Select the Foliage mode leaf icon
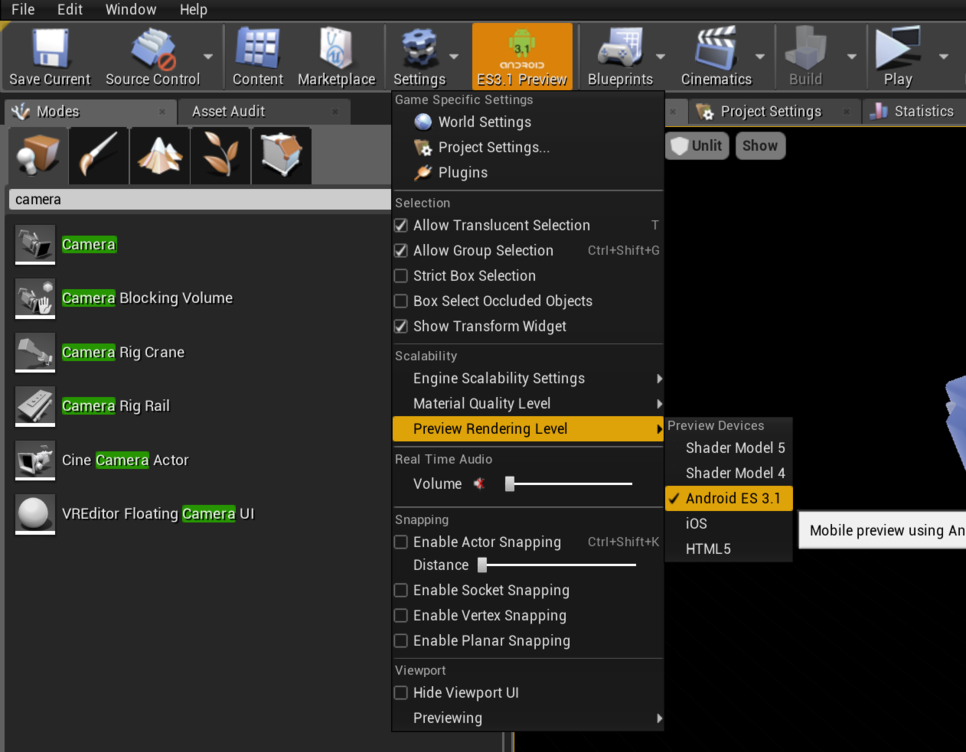The image size is (966, 752). pyautogui.click(x=221, y=156)
